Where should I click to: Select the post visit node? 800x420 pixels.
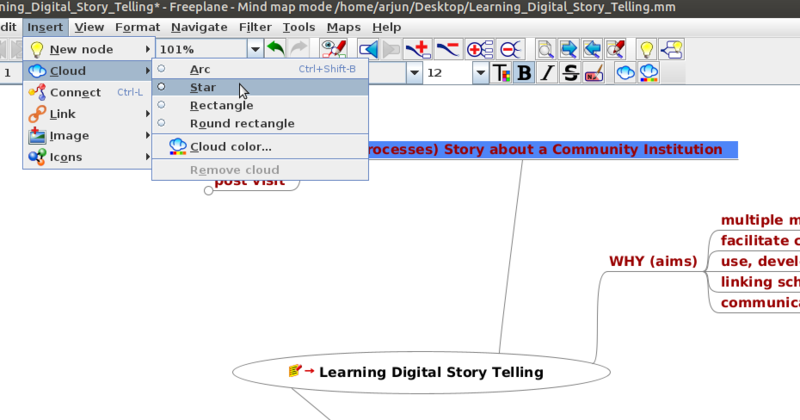tap(249, 183)
